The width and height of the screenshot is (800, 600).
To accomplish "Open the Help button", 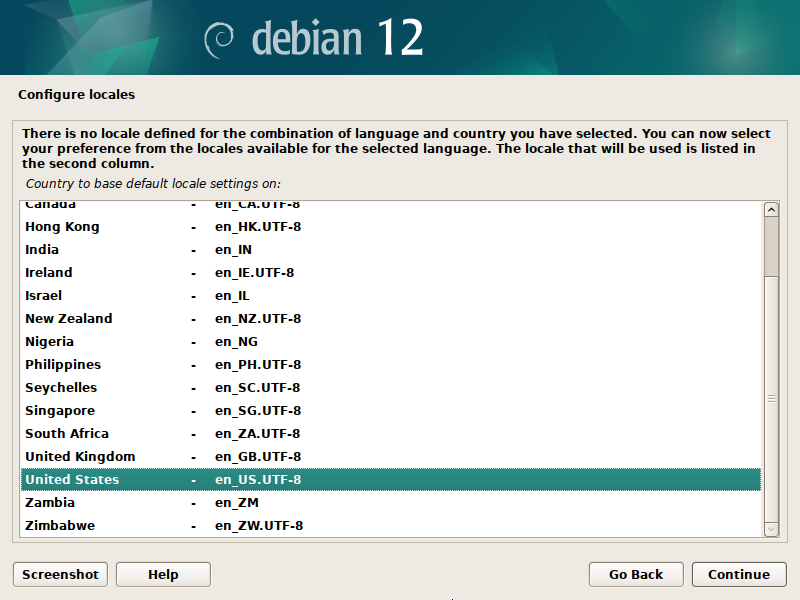I will coord(163,574).
